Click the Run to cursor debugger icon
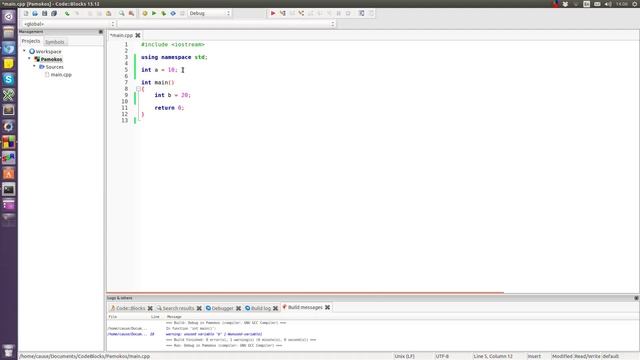The image size is (640, 360). click(x=282, y=13)
